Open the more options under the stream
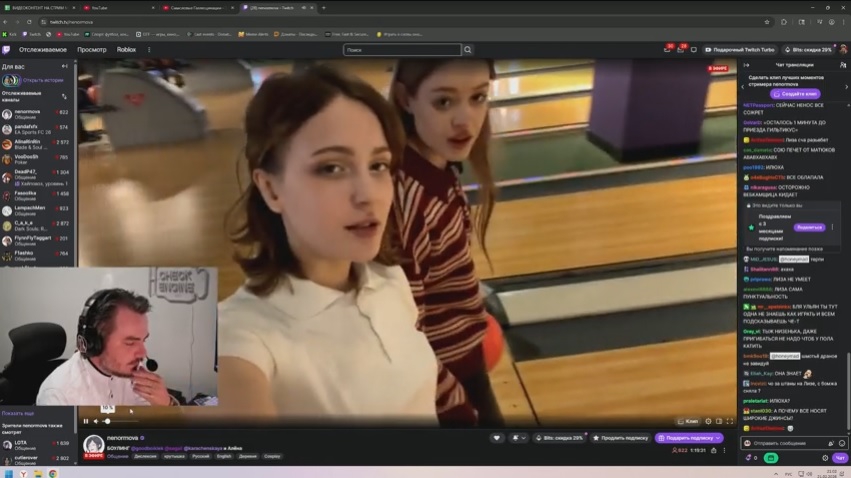 [x=724, y=450]
